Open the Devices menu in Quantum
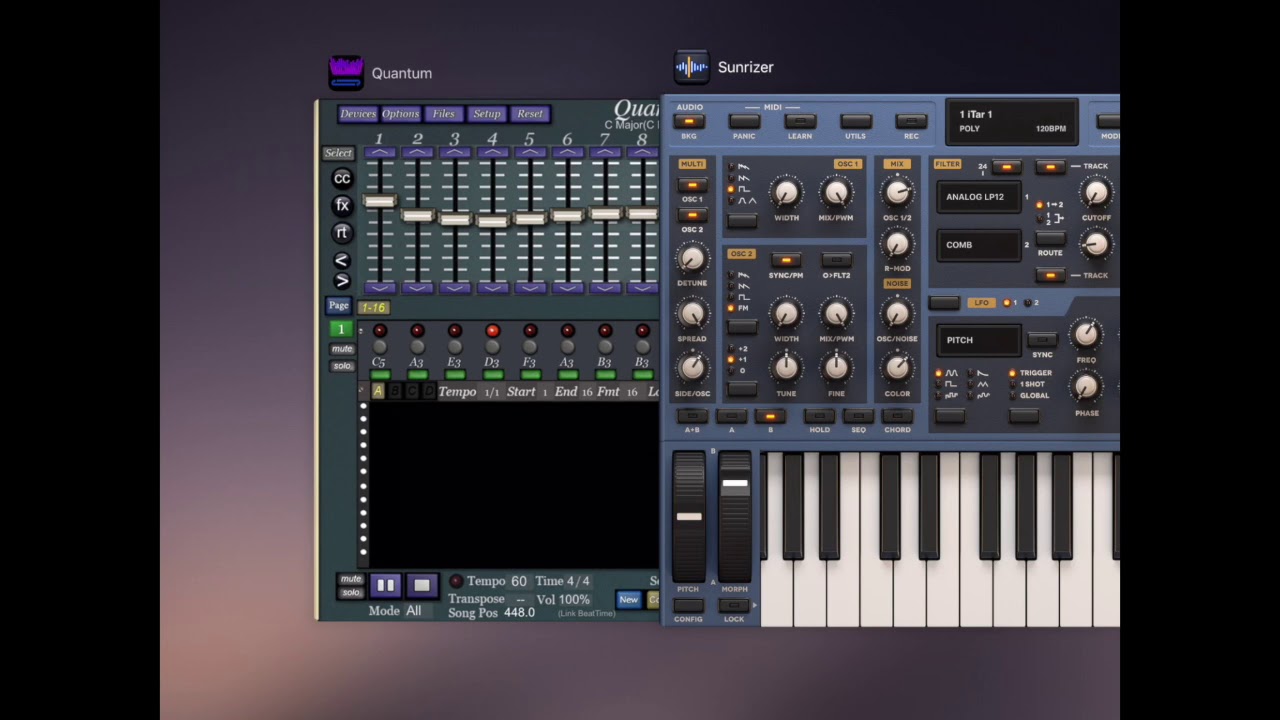 358,114
